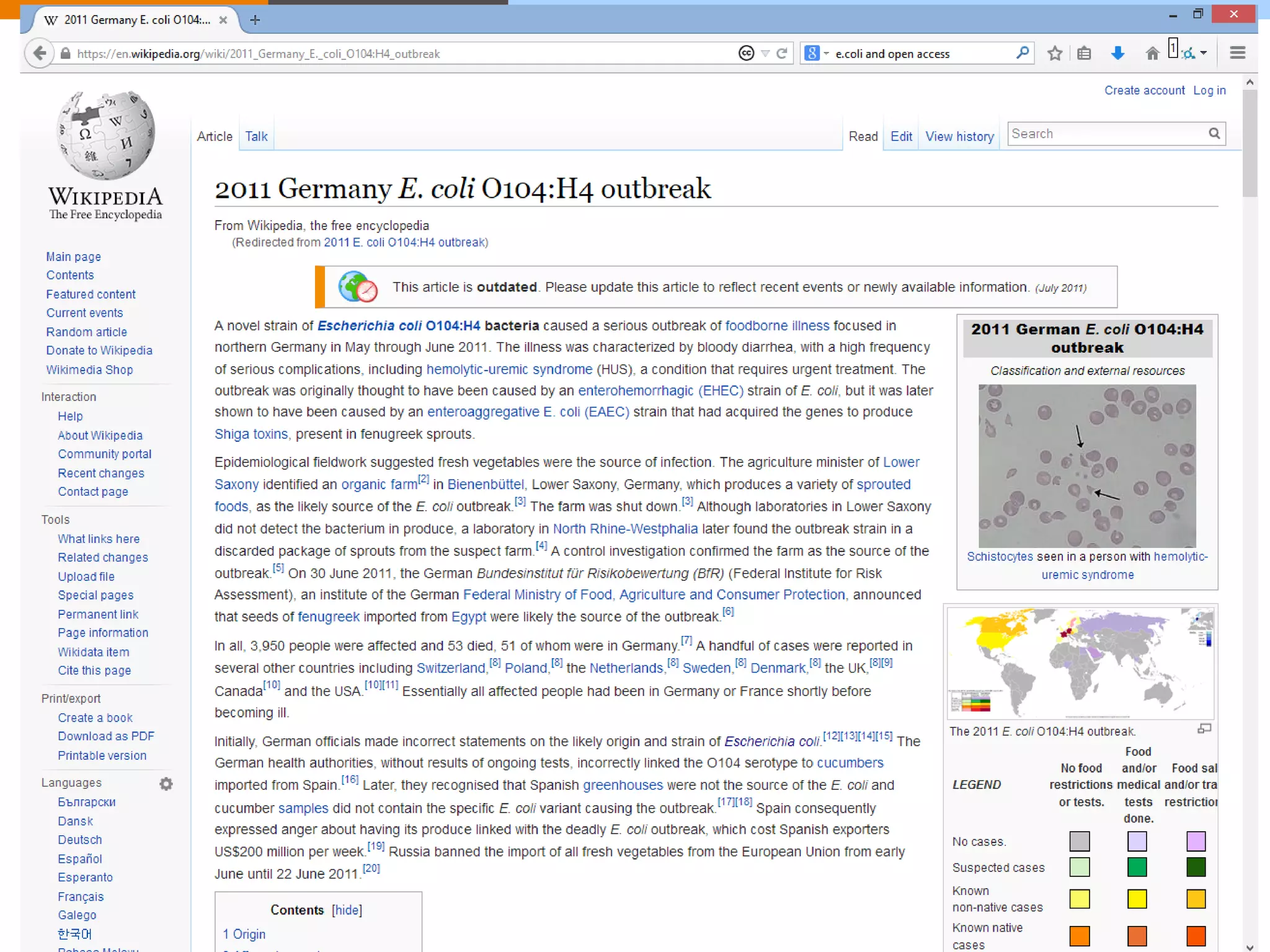Expand the search engine selector dropdown
Viewport: 1270px width, 952px height.
826,53
